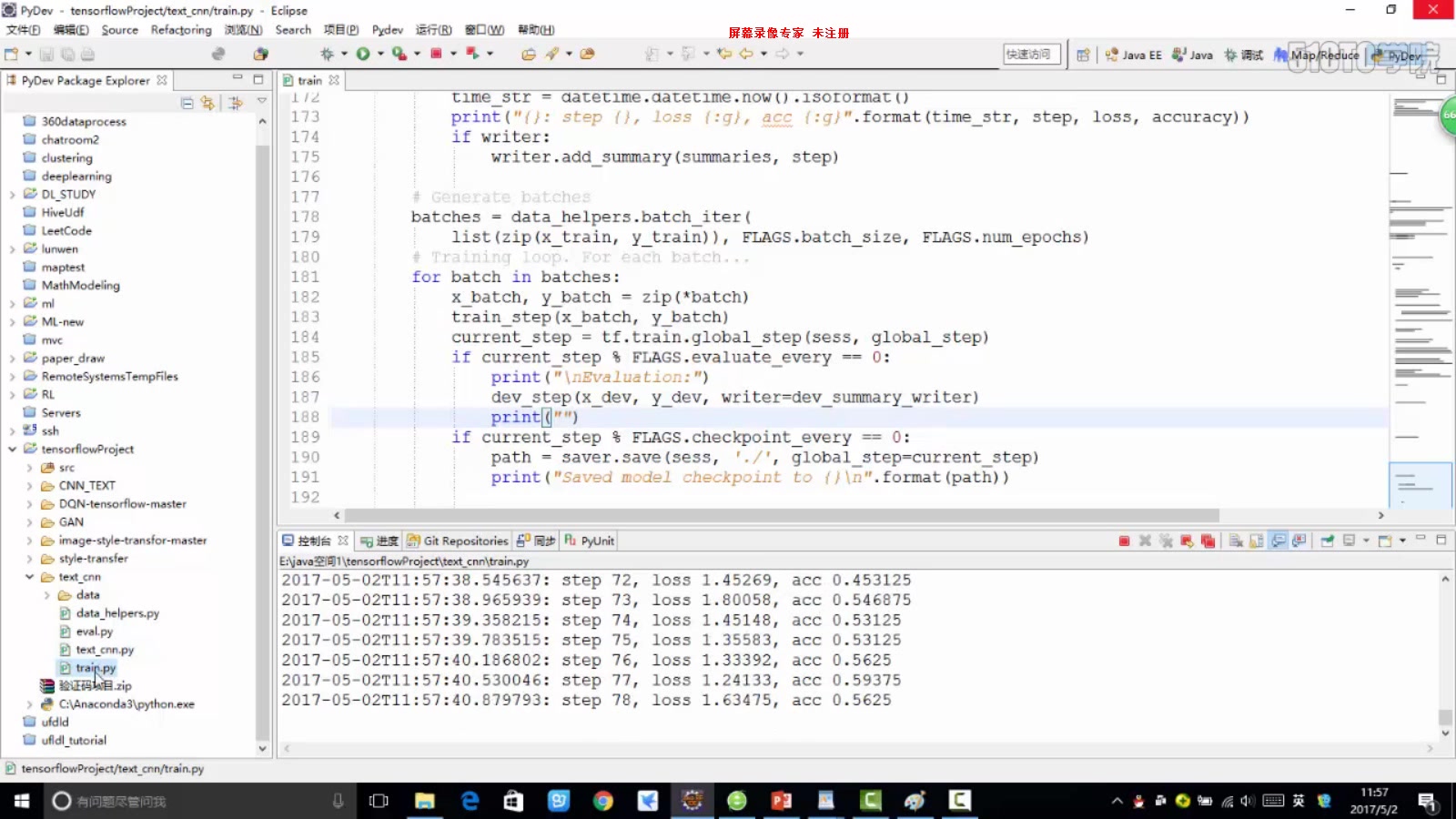The image size is (1456, 819).
Task: Toggle show console when standard error changes
Action: 1299,541
